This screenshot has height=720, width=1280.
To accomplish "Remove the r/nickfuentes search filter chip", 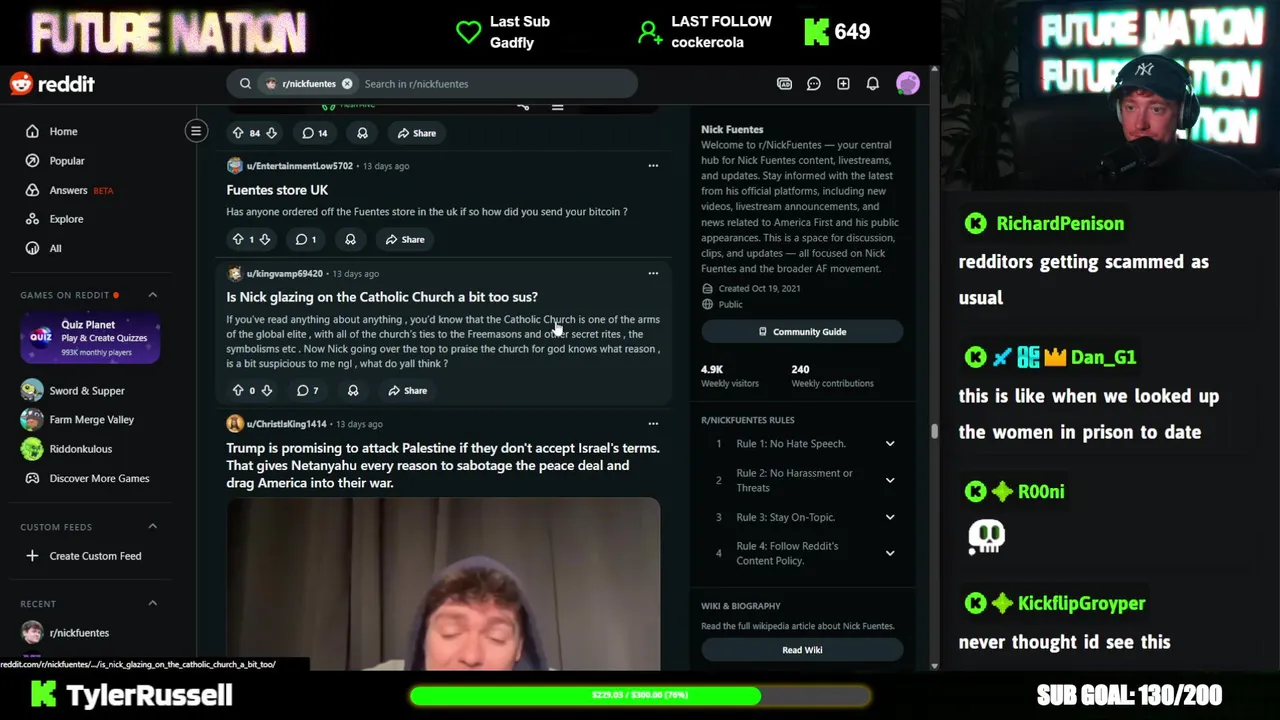I will point(347,84).
